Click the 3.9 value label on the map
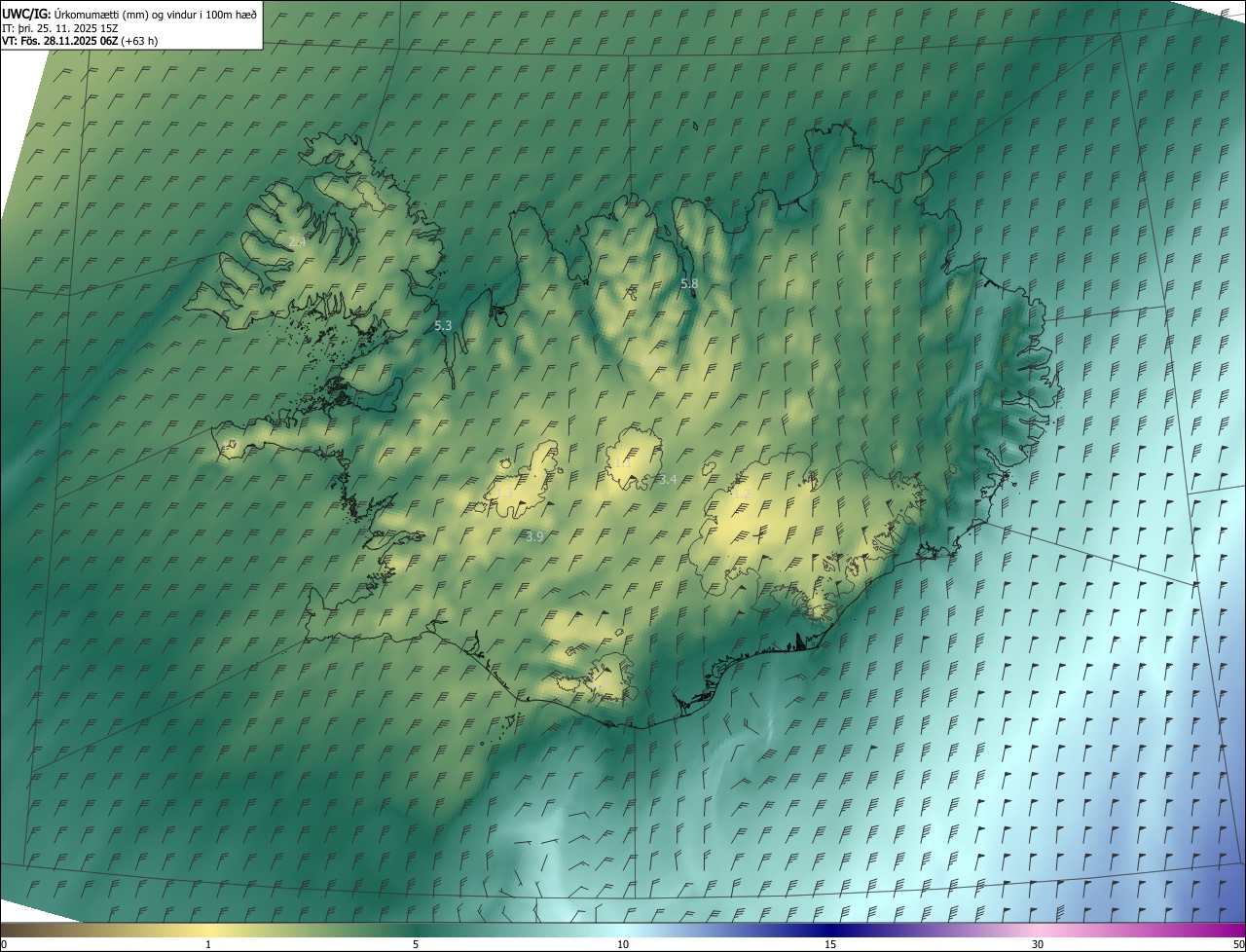The image size is (1246, 952). point(534,536)
